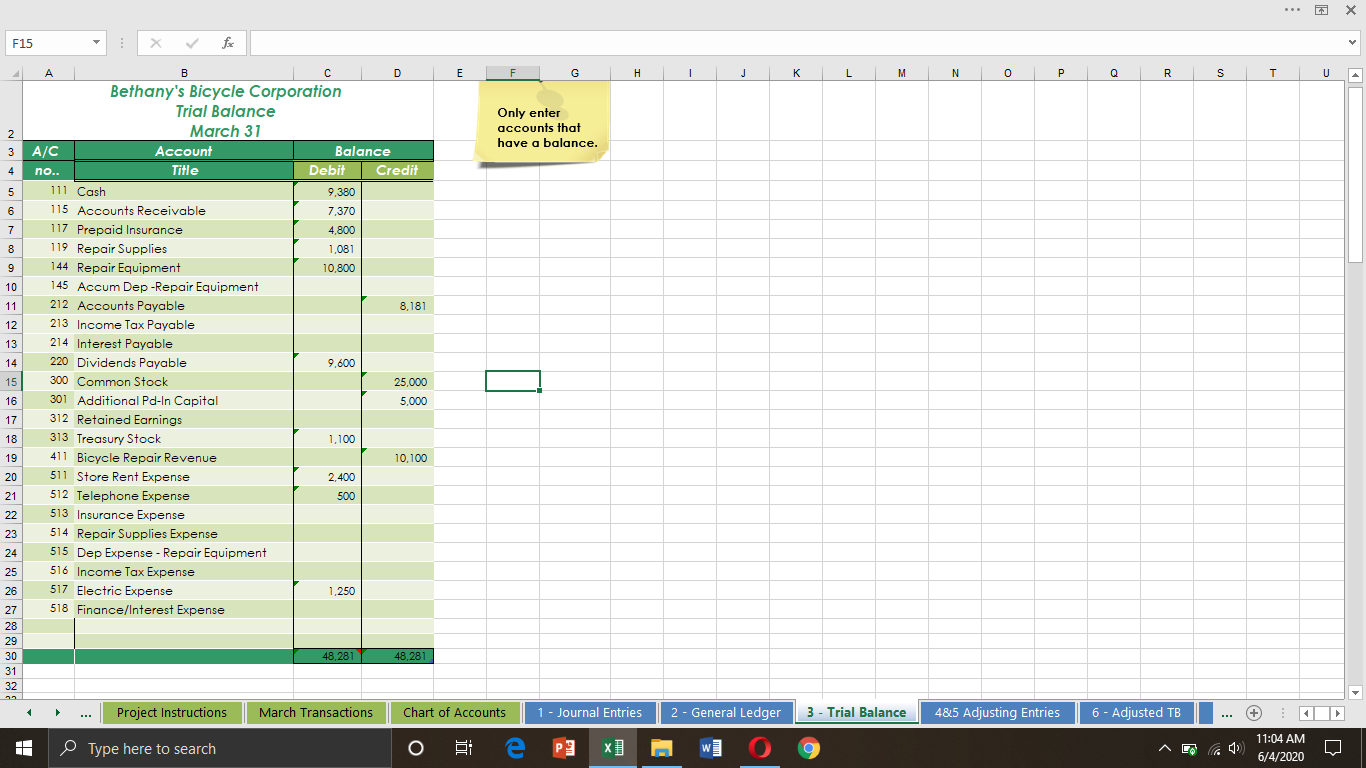Click the Windows search box
This screenshot has width=1366, height=768.
[221, 748]
